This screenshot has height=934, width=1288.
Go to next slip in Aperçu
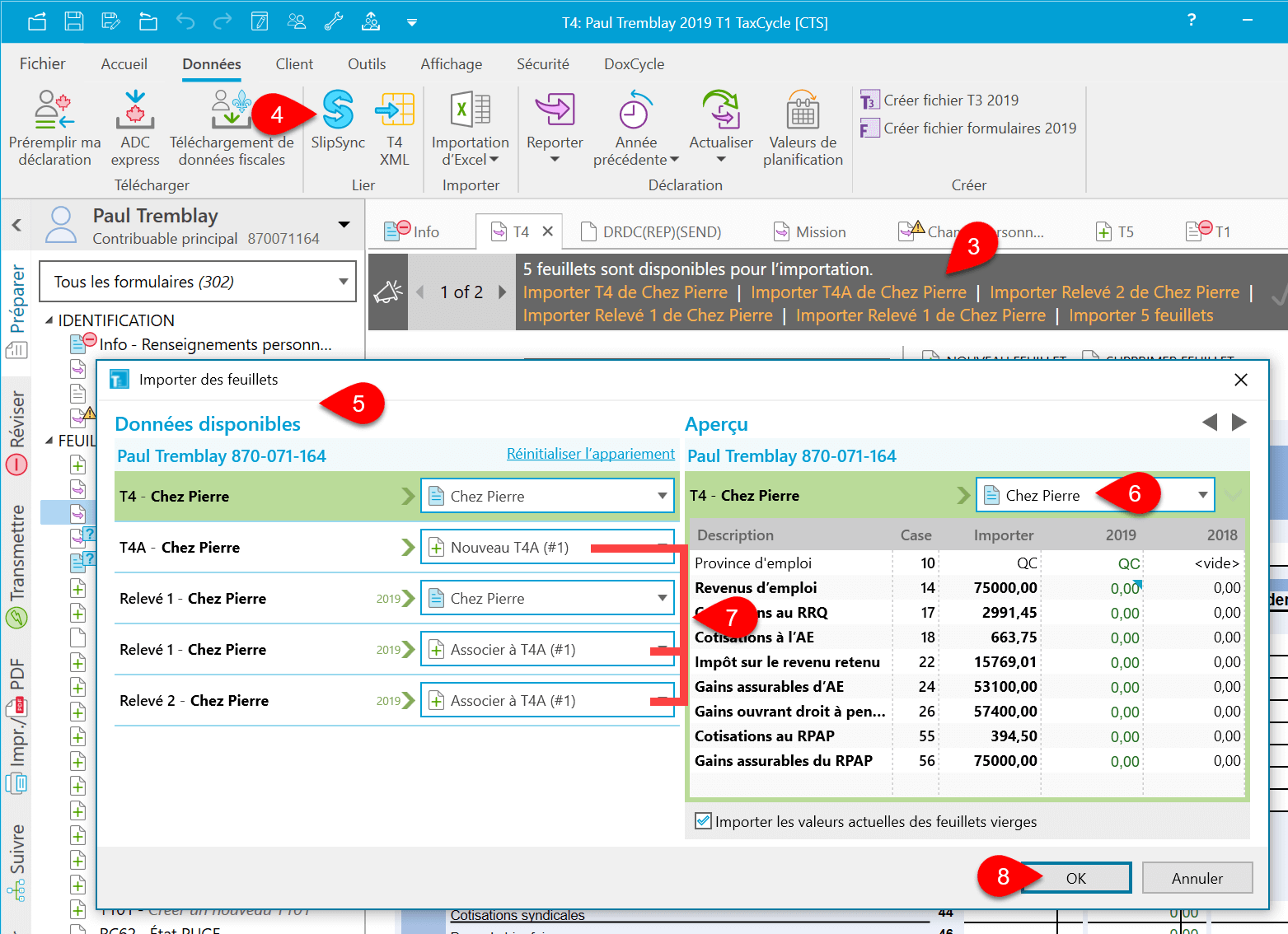coord(1239,423)
